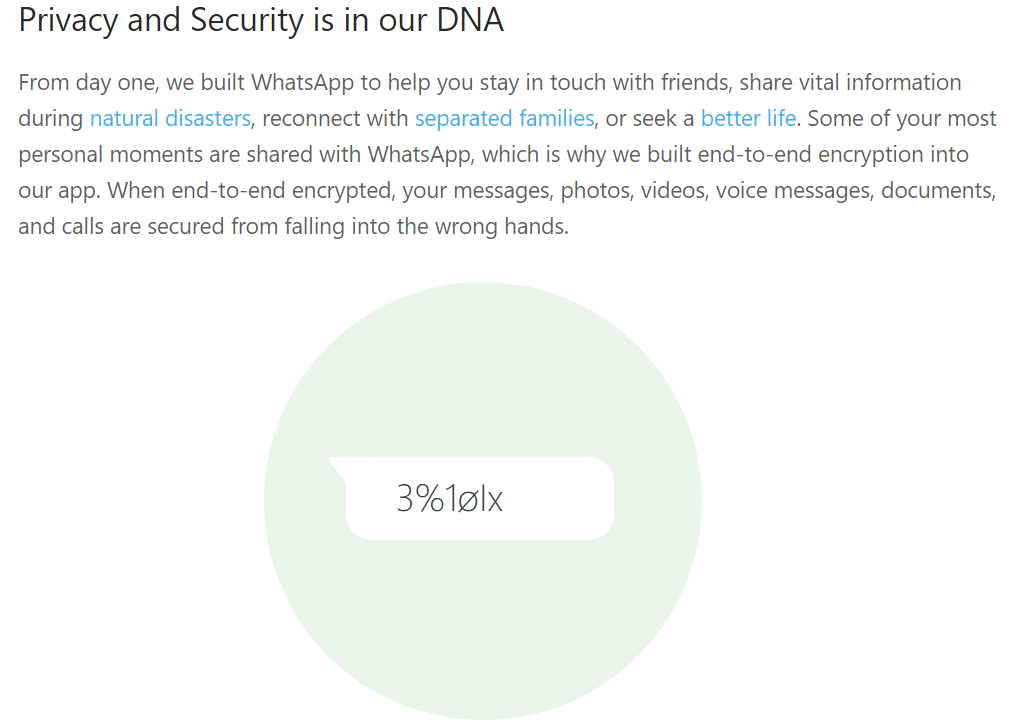
Task: Click the better life hyperlink
Action: pos(748,119)
